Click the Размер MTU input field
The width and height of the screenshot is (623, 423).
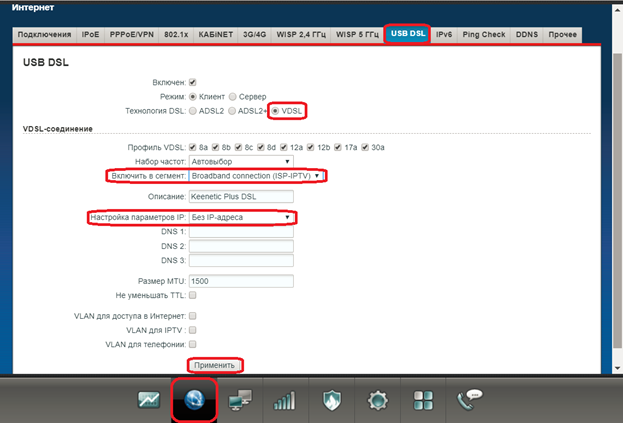coord(241,281)
